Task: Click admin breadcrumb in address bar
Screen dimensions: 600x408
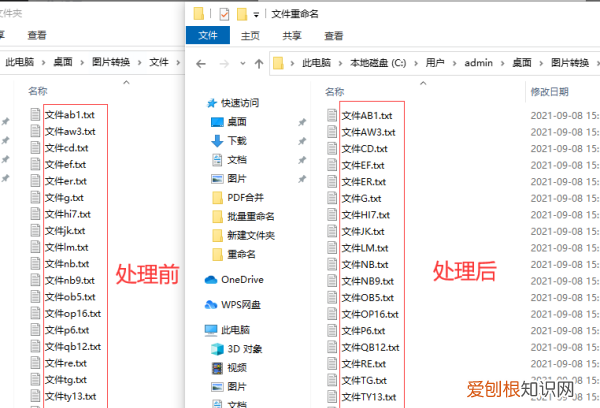Action: [478, 63]
